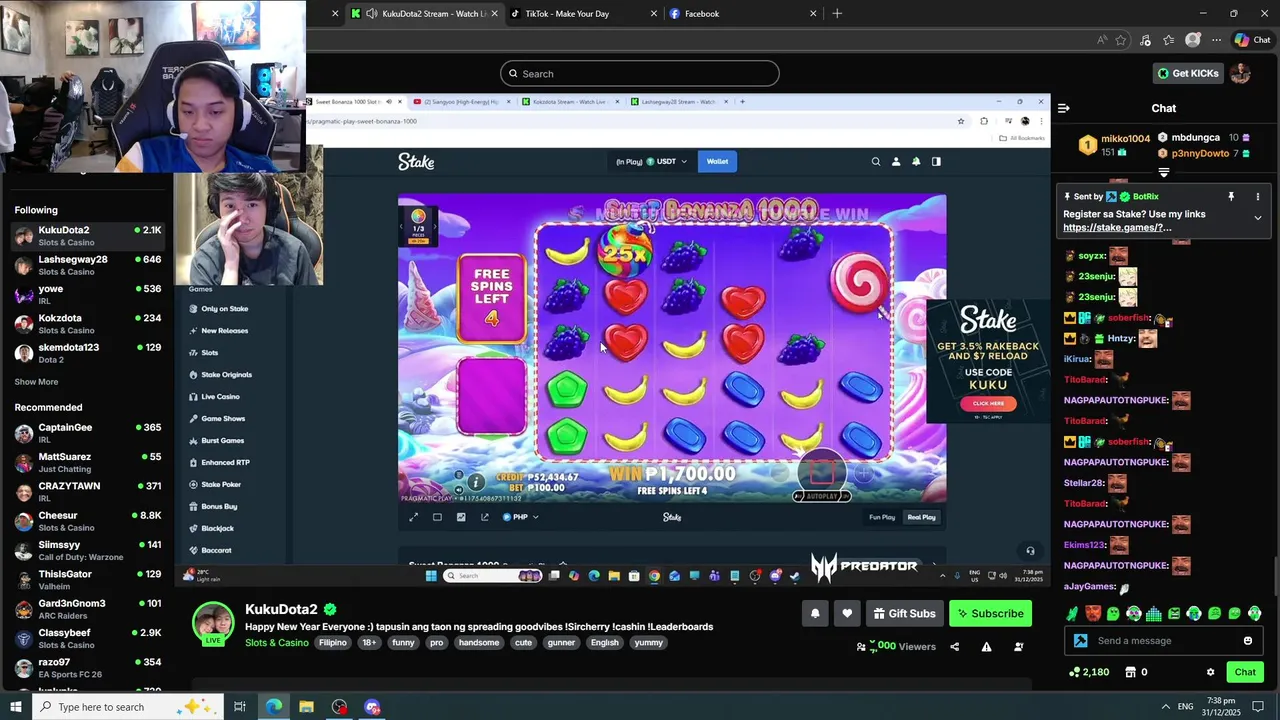
Task: Click the Read aloud icon in address bar
Action: click(x=1102, y=40)
